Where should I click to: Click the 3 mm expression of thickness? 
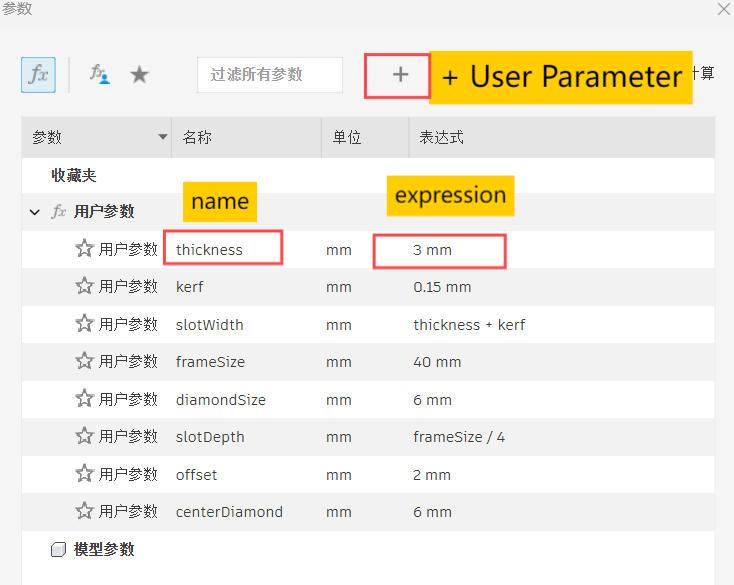tap(432, 250)
